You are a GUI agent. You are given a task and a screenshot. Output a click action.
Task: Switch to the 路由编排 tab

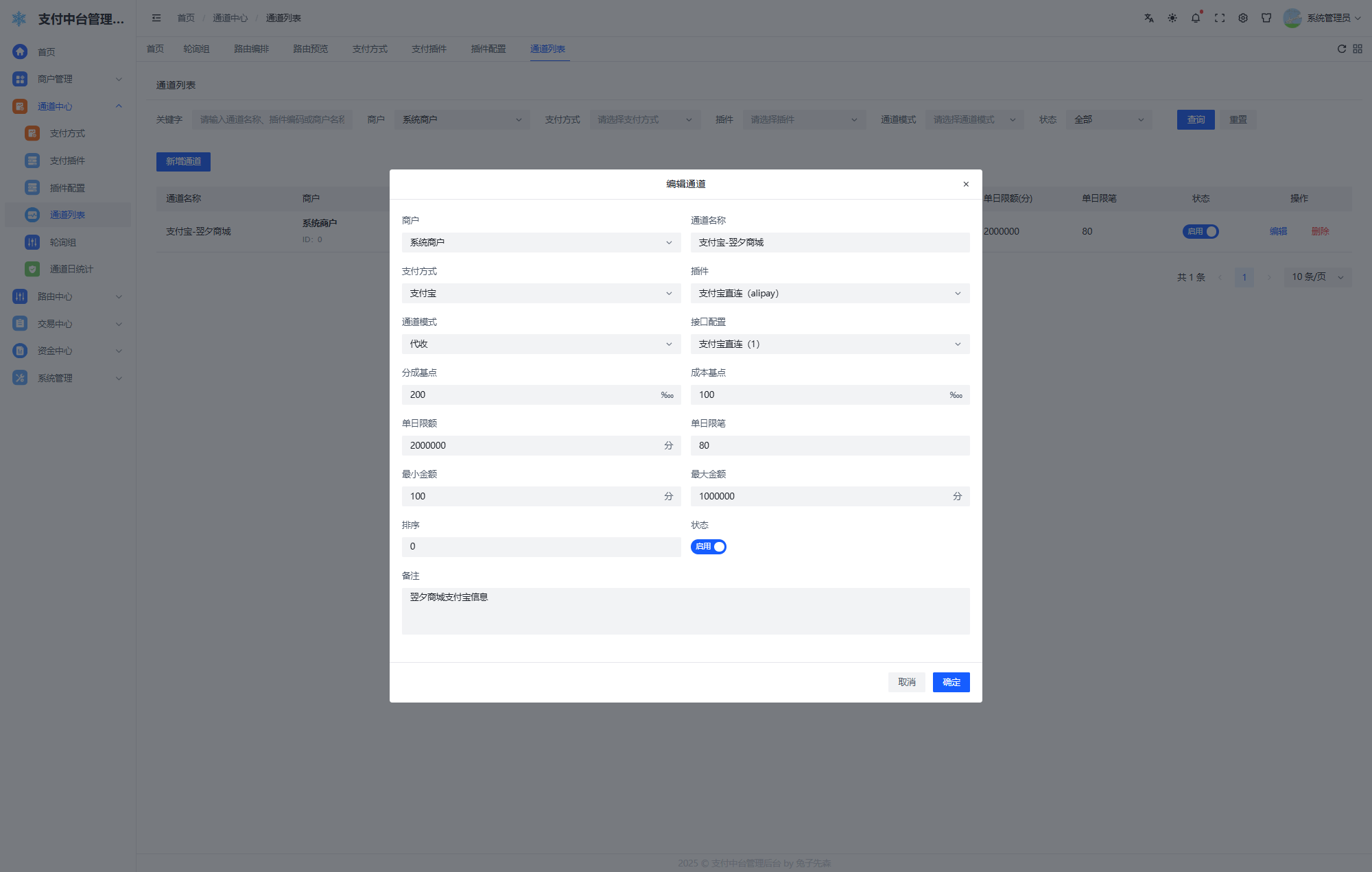click(251, 49)
